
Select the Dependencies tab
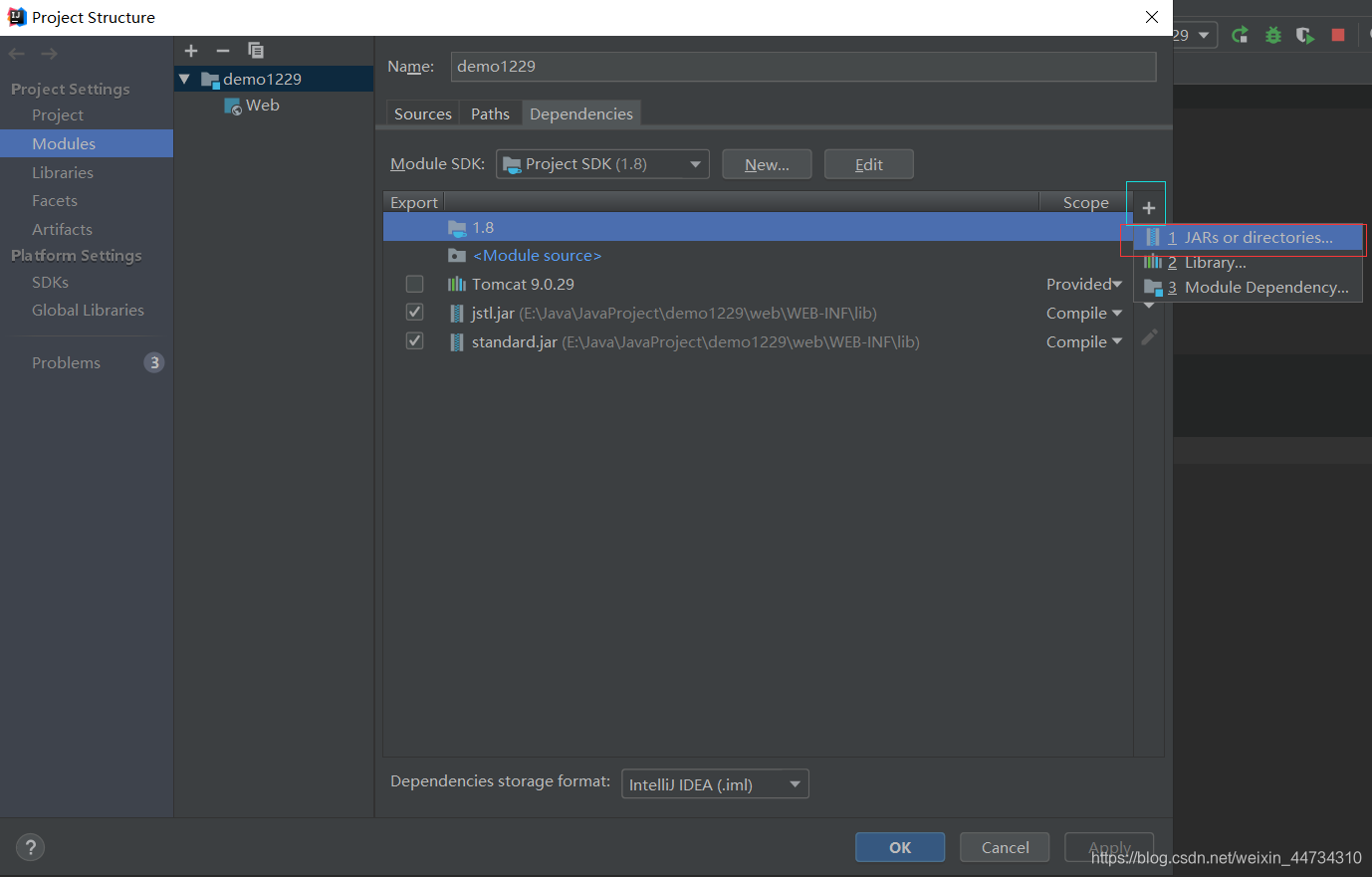pos(581,113)
